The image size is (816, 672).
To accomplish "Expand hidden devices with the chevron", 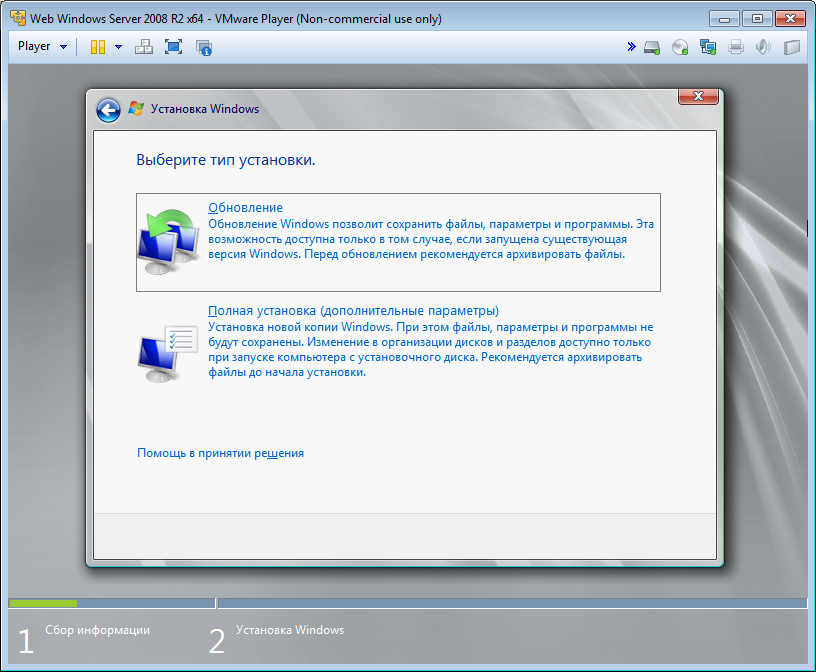I will click(x=631, y=47).
